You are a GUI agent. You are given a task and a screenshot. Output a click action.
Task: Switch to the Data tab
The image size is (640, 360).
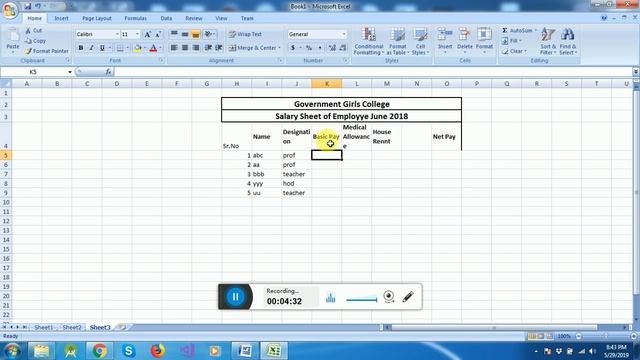(x=166, y=18)
